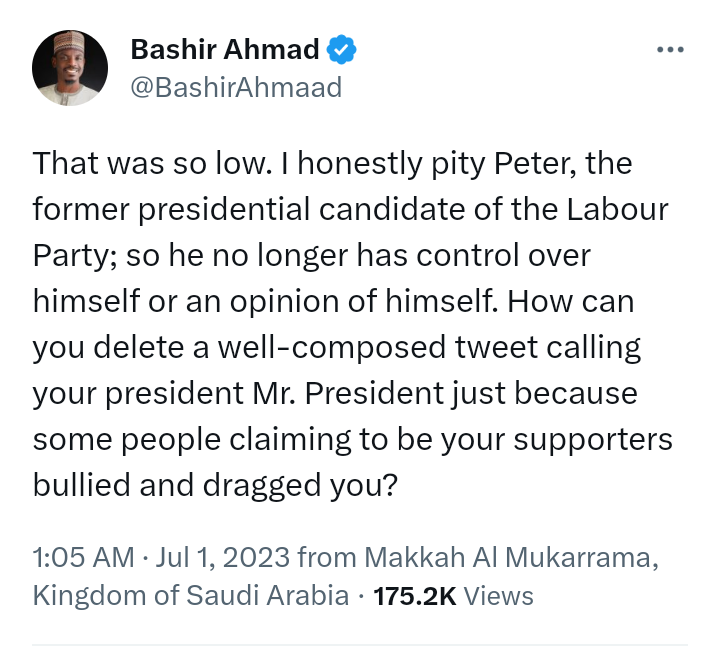Open the 175.2K view count

coord(414,597)
